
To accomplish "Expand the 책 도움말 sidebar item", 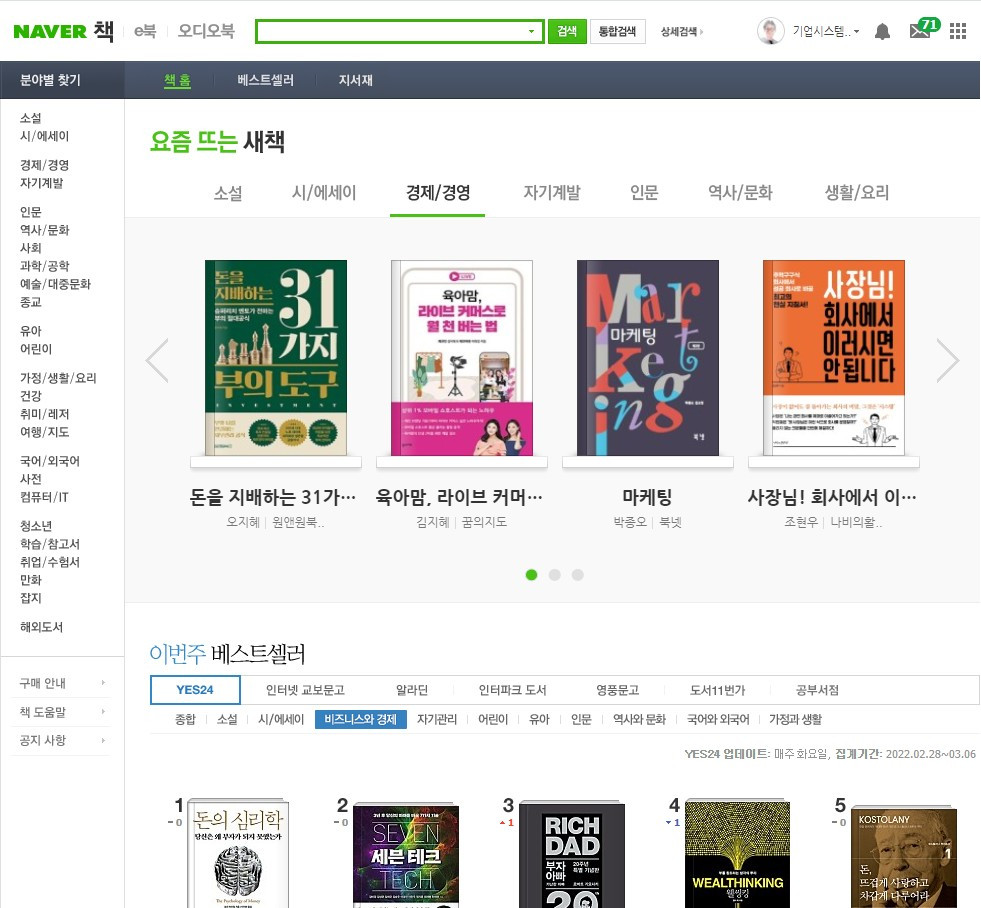I will [x=61, y=712].
